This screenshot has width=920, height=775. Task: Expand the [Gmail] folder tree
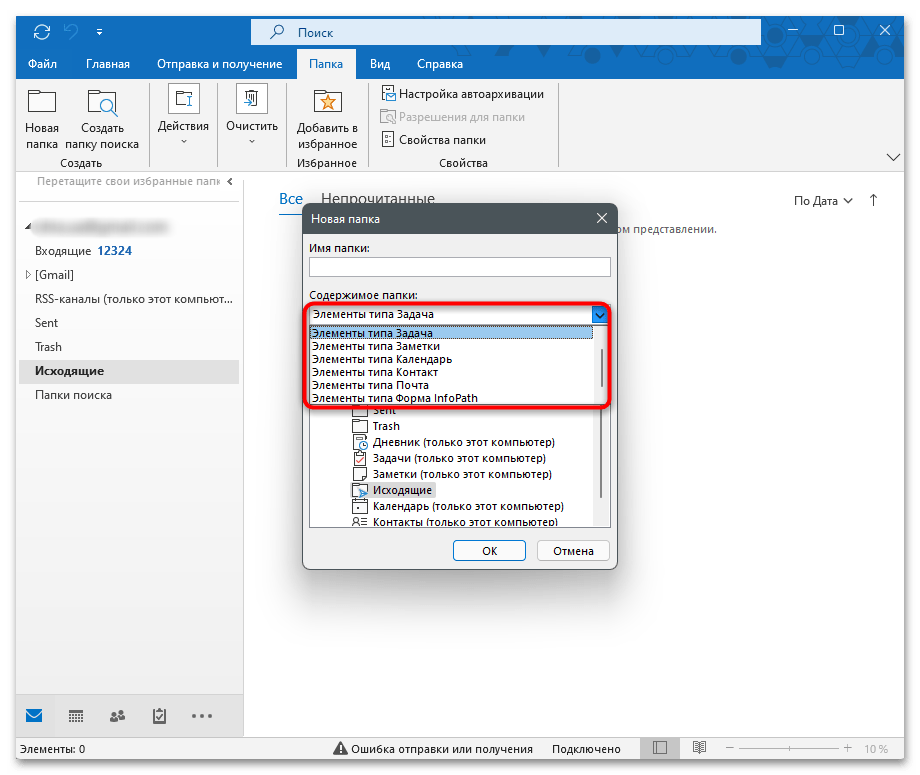[x=27, y=275]
